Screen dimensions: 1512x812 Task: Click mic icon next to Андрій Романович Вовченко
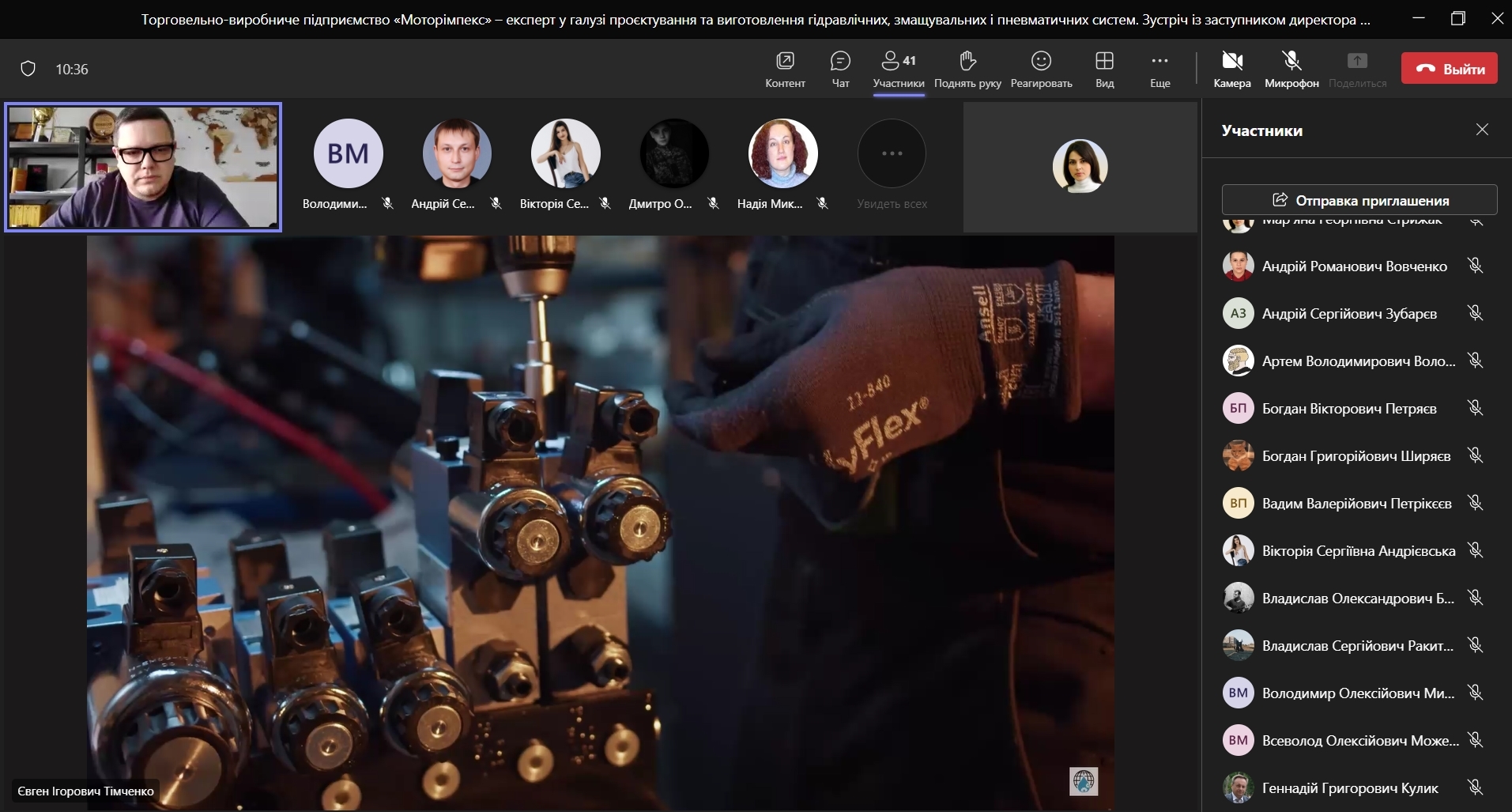click(1475, 266)
